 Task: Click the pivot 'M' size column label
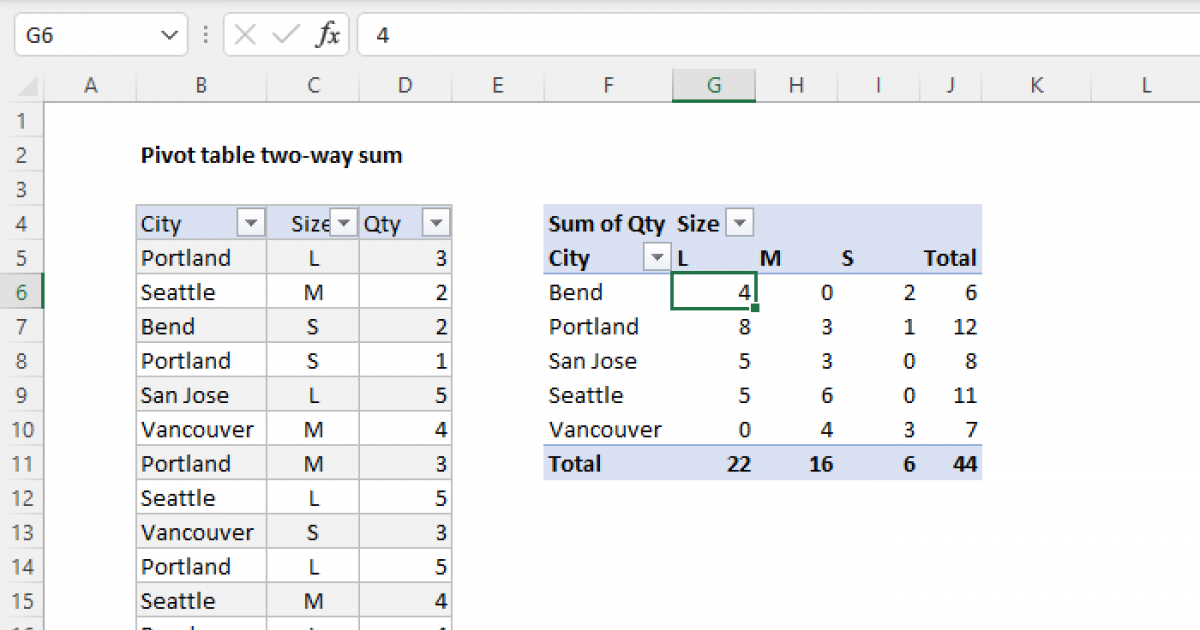(770, 258)
